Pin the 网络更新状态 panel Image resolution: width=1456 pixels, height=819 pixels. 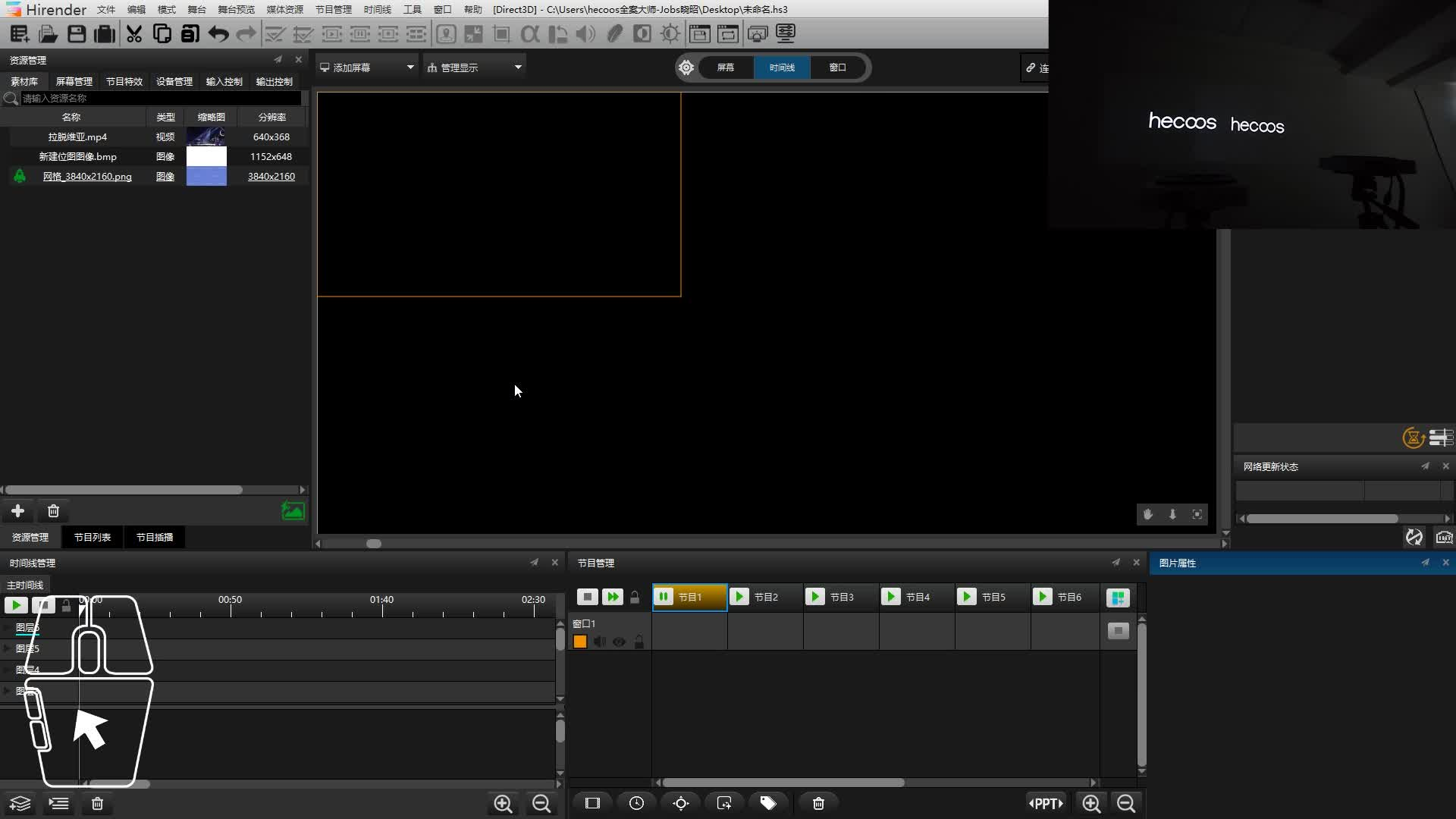pos(1425,466)
